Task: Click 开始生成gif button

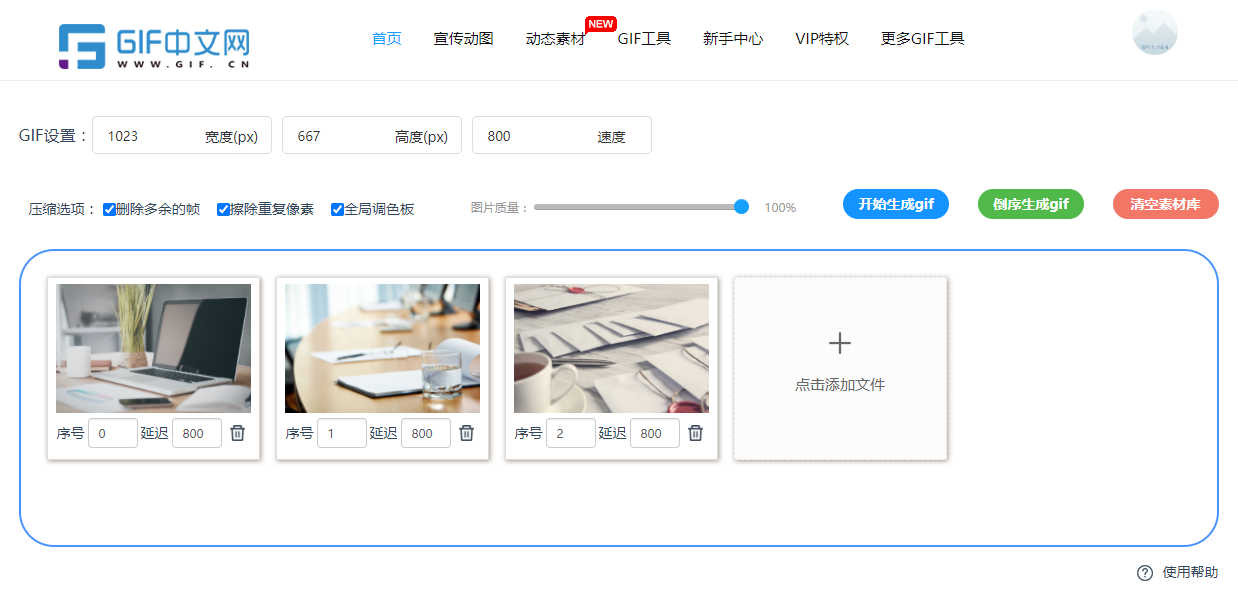Action: 896,204
